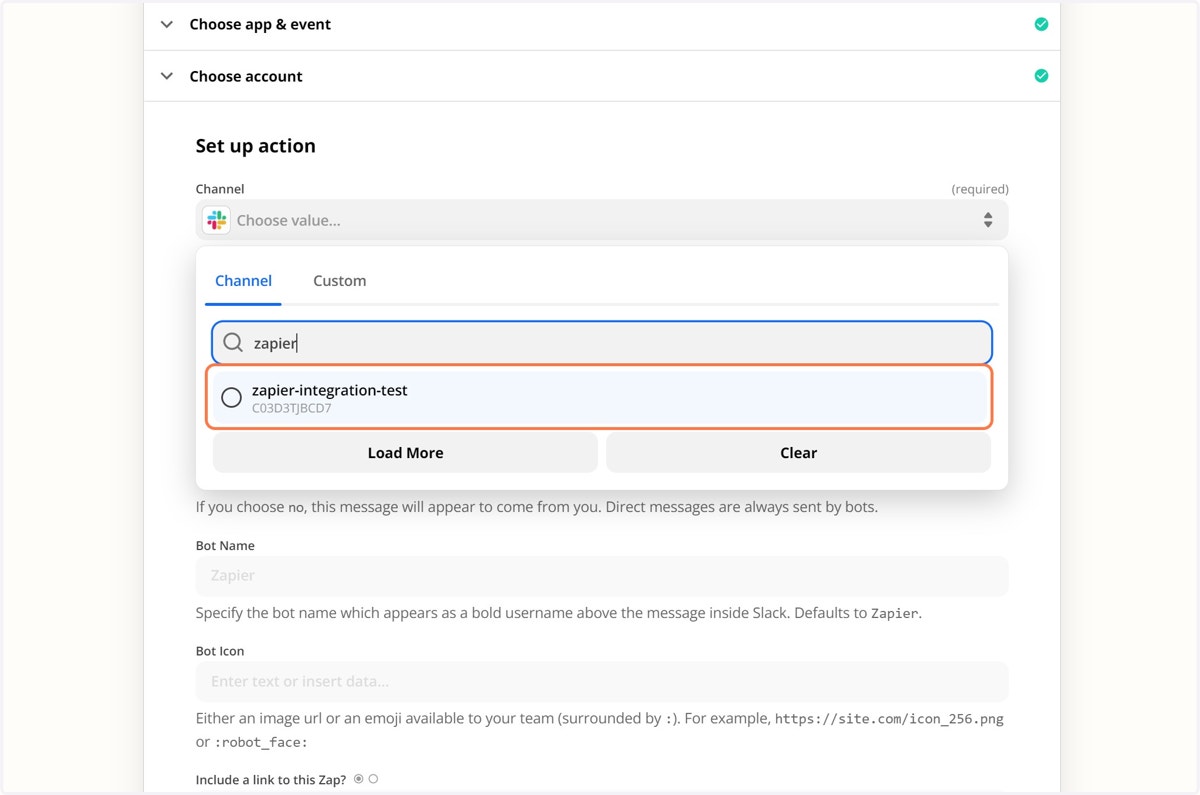Click the Include a link to this Zap label
This screenshot has width=1200, height=795.
[271, 780]
